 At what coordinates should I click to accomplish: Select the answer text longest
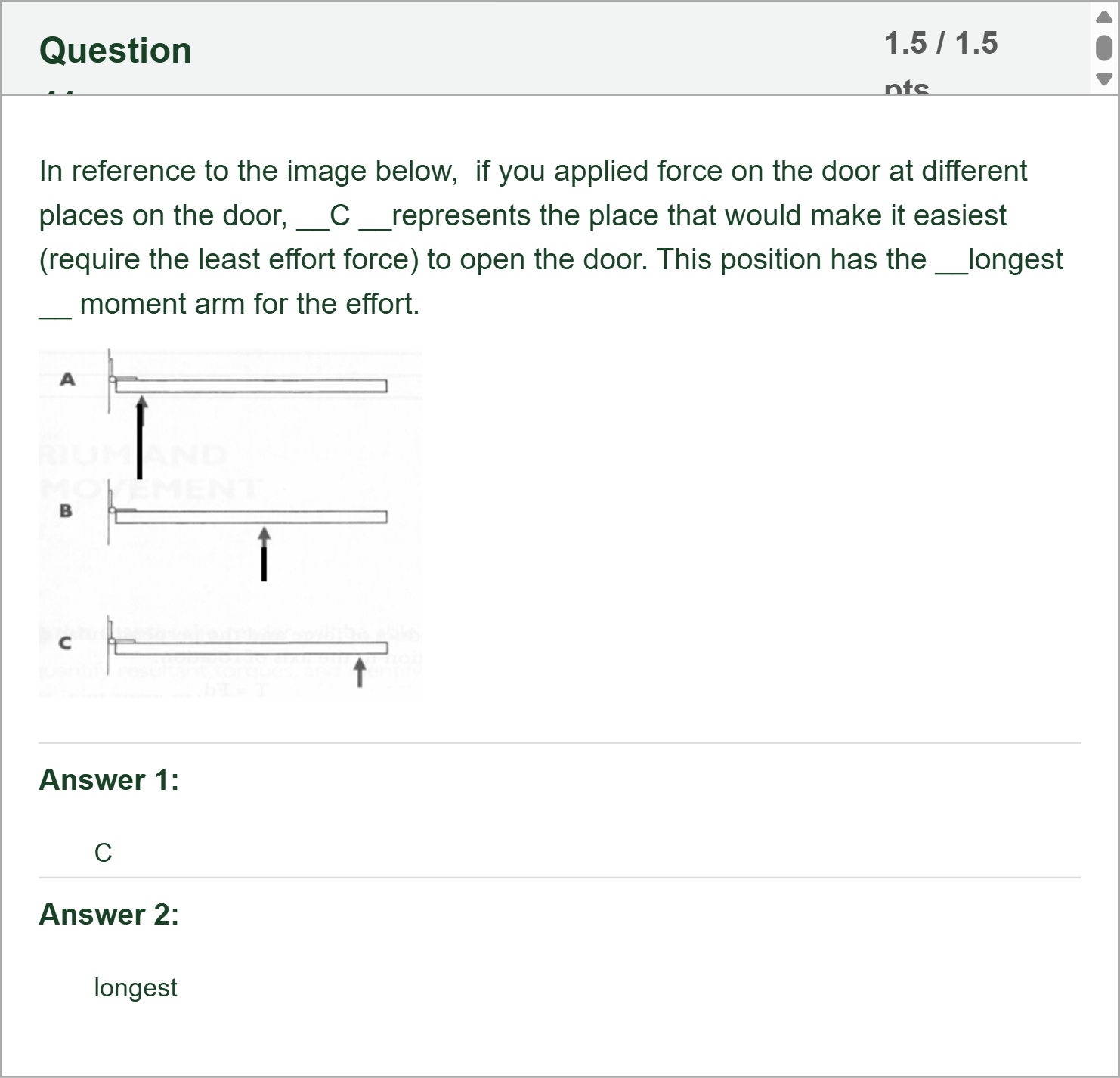click(135, 987)
